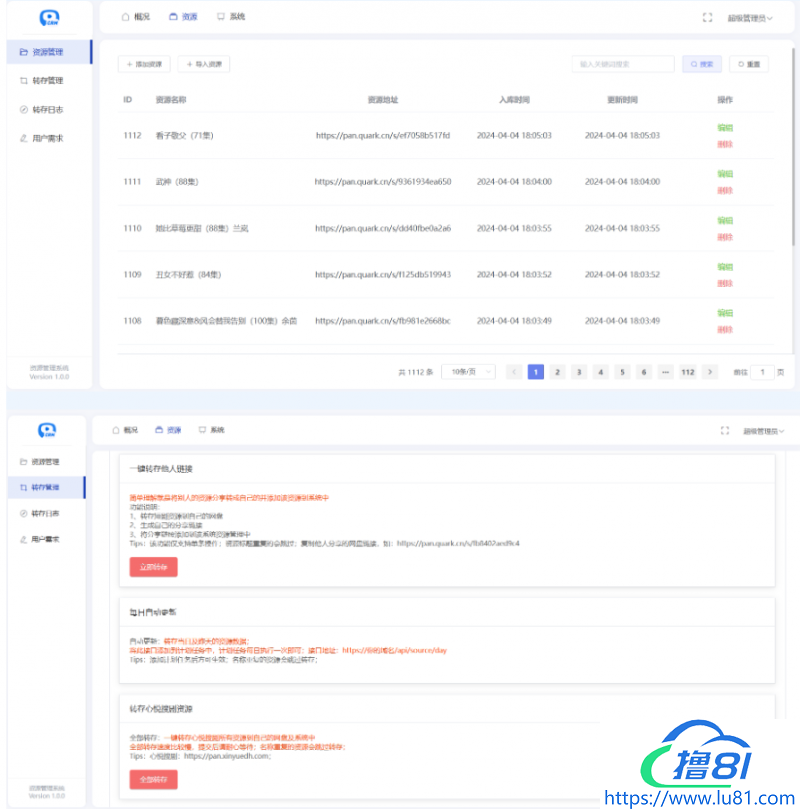Expand 超级管理员 user menu in upper window
This screenshot has width=800, height=809.
(x=750, y=18)
